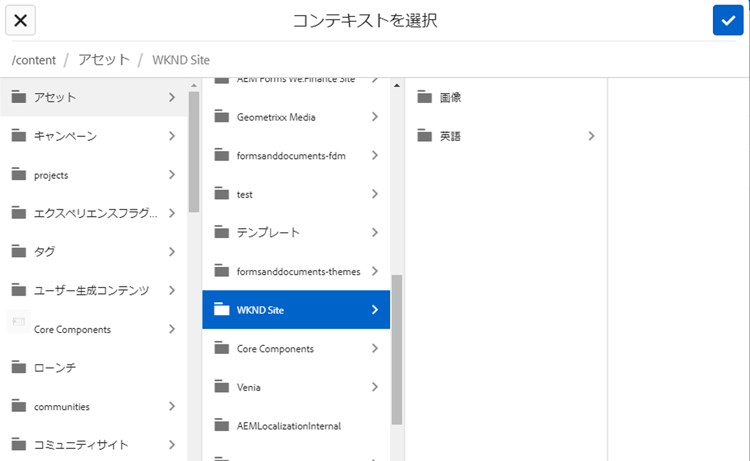
Task: Expand left column Core Components chevron
Action: coord(172,329)
